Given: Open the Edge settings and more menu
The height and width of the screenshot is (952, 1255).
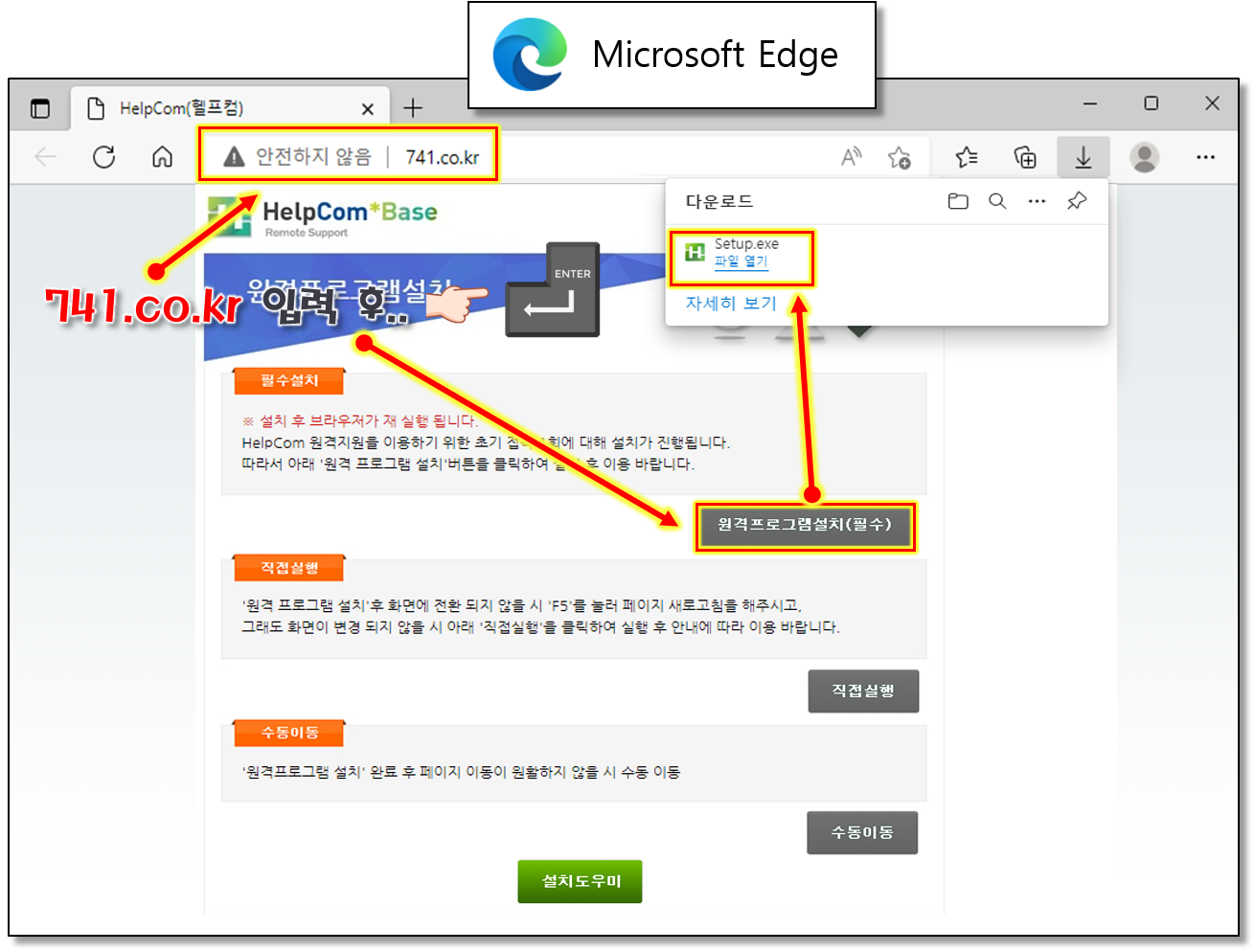Looking at the screenshot, I should [1205, 157].
